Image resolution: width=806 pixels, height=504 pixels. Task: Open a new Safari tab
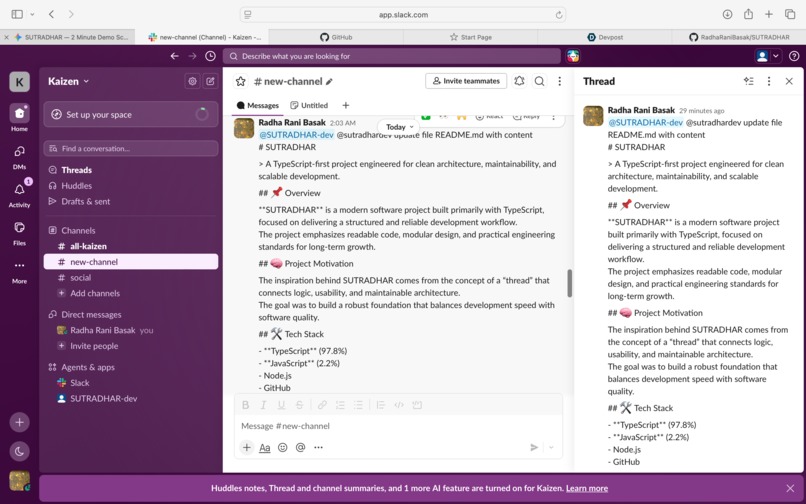click(x=768, y=14)
